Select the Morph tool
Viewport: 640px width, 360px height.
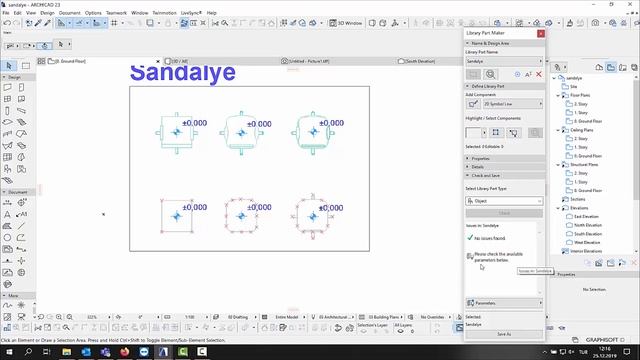tap(21, 157)
